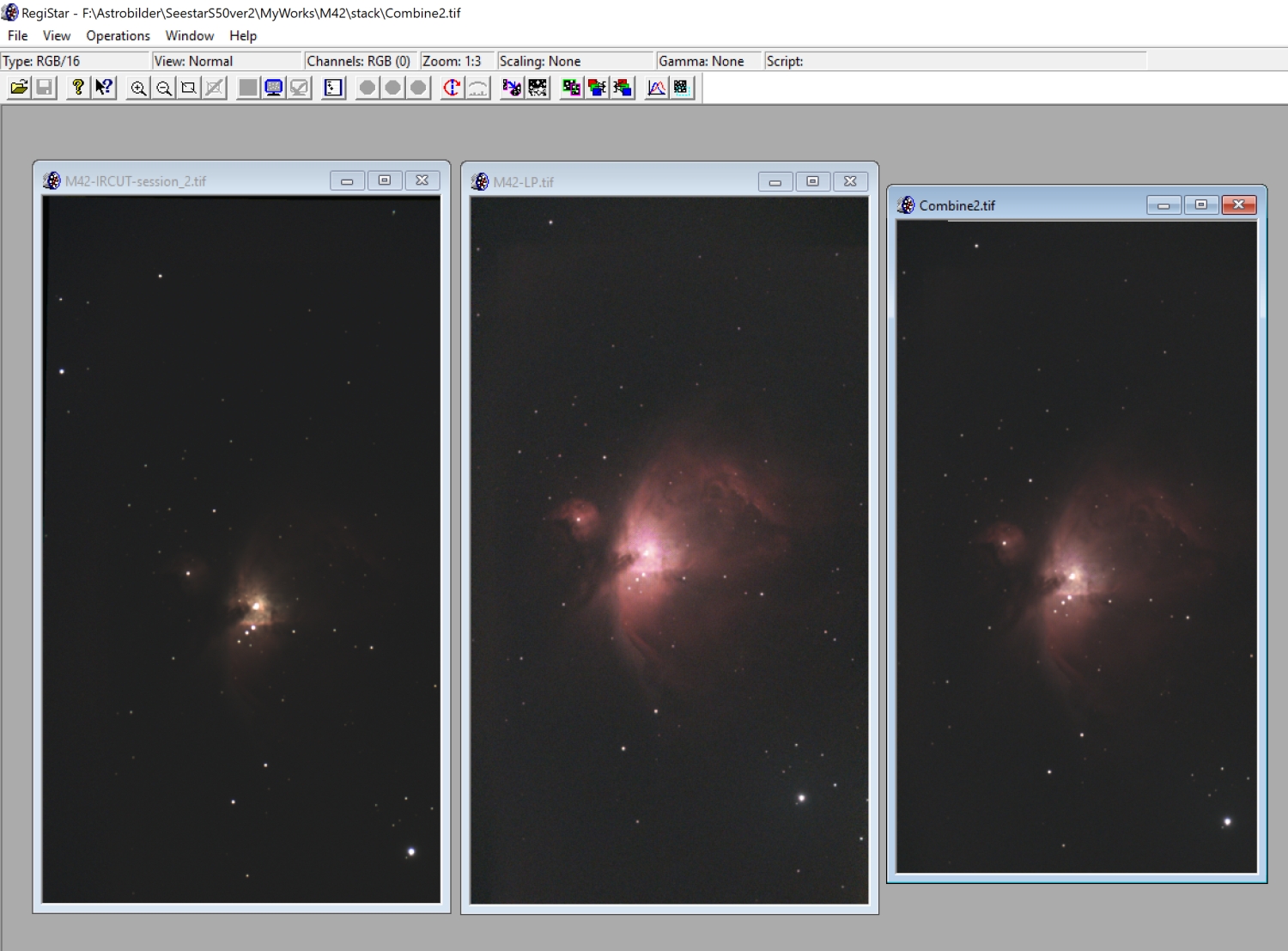Click the red-green overlapping squares icon
The width and height of the screenshot is (1288, 951).
(597, 88)
